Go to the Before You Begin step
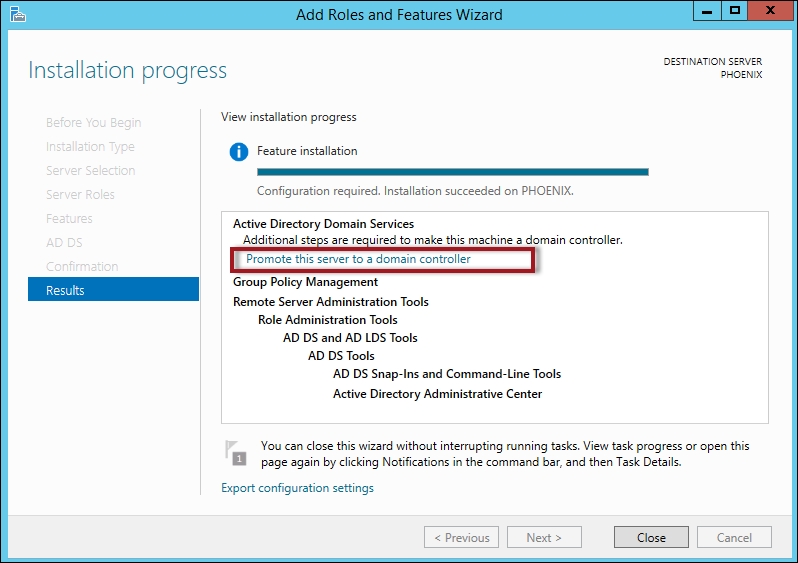Viewport: 798px width, 563px height. click(x=93, y=122)
